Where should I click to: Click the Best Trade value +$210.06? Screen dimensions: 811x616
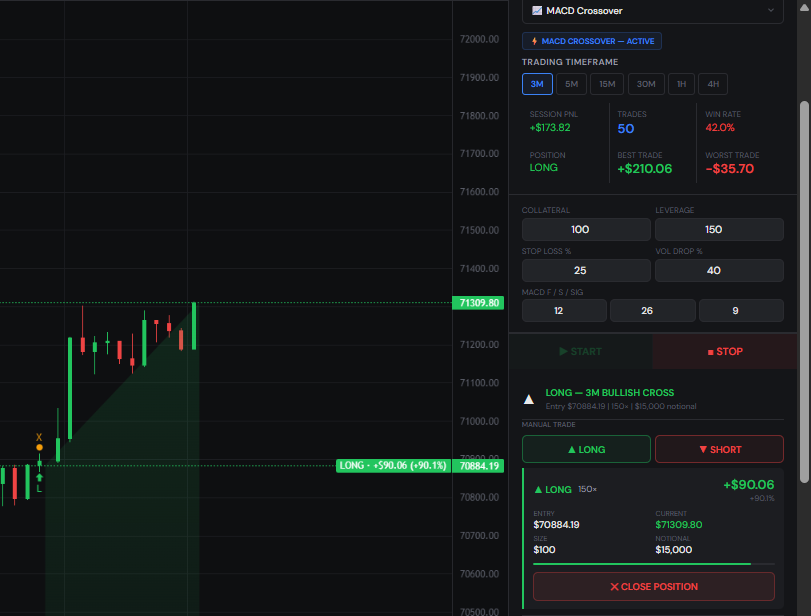click(644, 169)
